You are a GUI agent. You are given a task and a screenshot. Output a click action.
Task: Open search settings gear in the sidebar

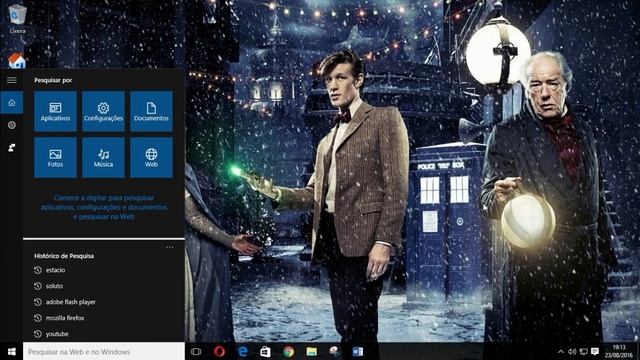11,125
